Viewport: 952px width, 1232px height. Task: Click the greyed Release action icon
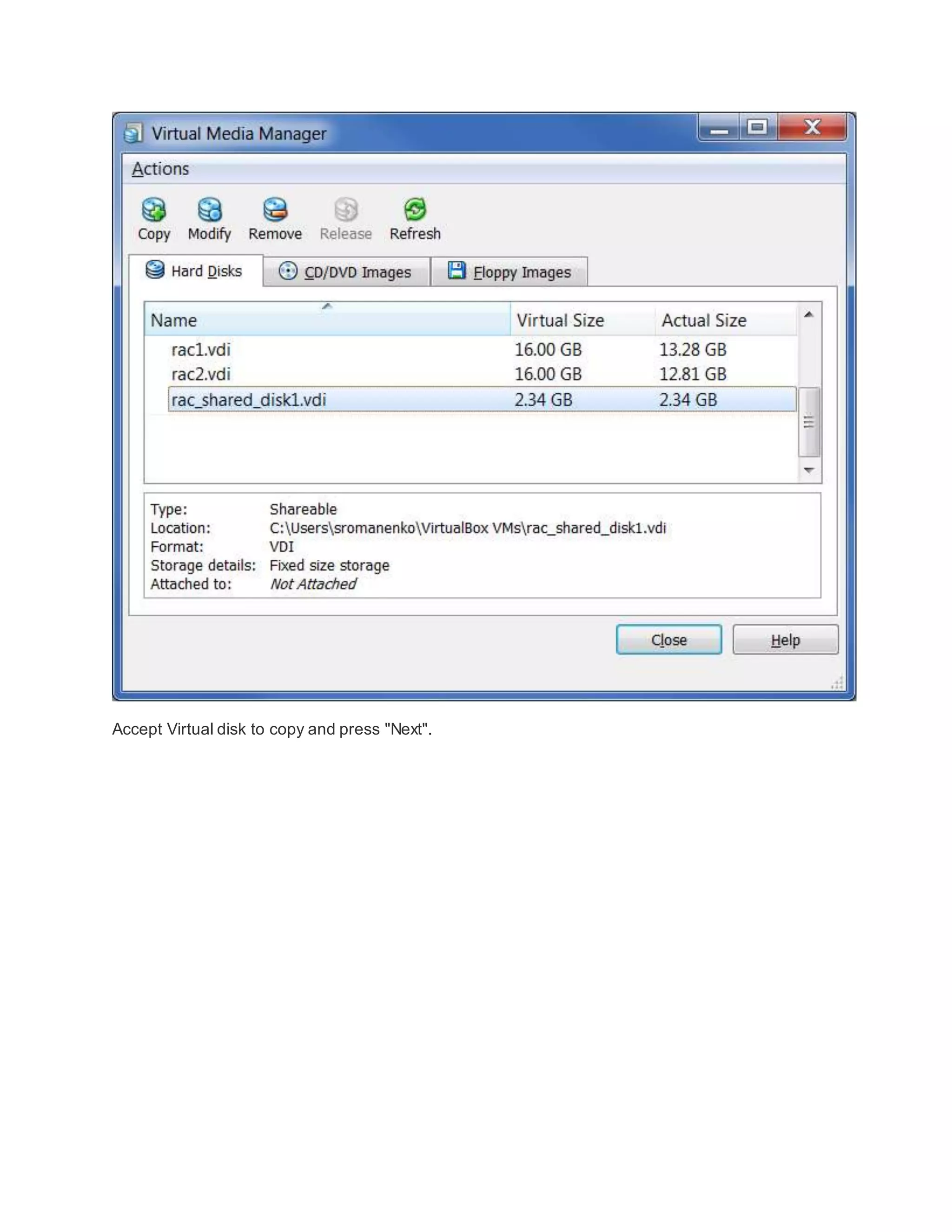coord(346,210)
